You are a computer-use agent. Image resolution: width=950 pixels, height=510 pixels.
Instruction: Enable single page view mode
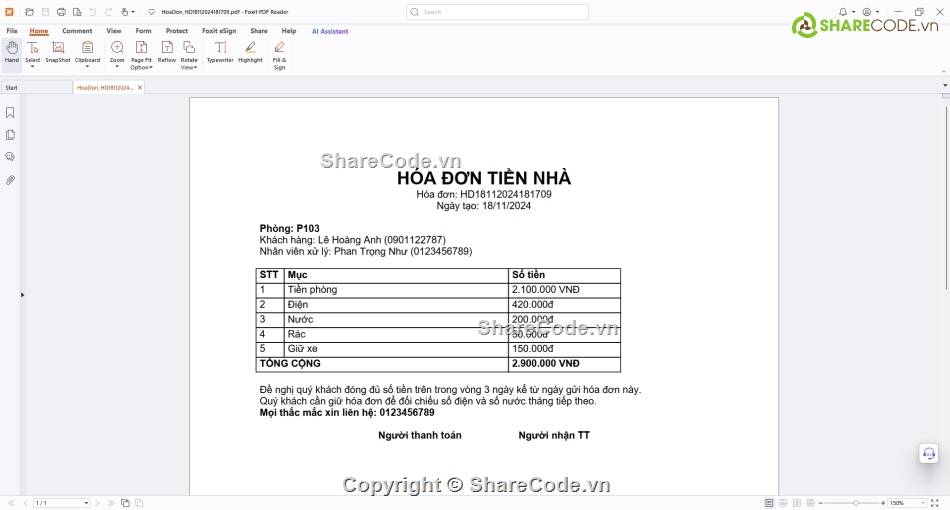[769, 503]
